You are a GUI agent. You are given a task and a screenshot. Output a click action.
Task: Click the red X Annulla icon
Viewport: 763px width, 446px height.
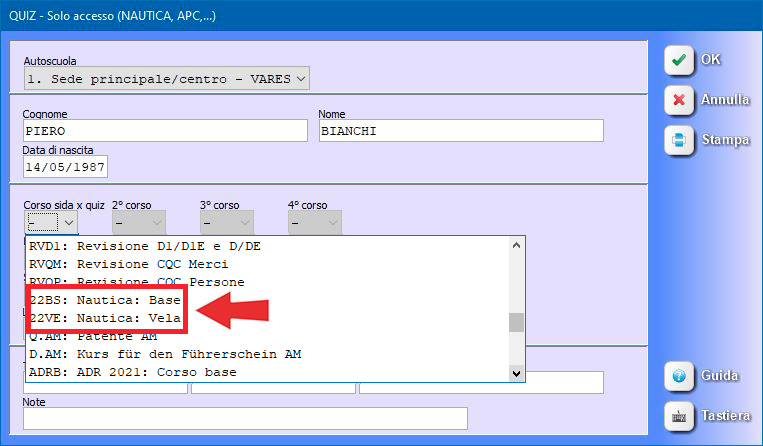click(x=679, y=100)
